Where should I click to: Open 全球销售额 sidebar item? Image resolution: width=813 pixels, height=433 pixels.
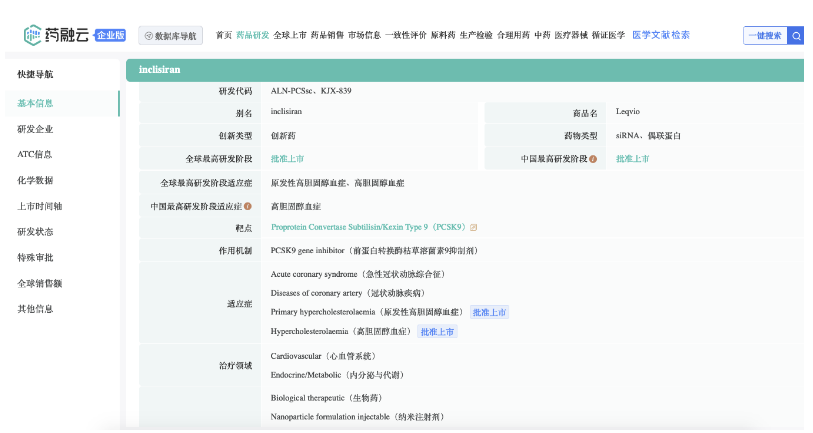point(40,283)
